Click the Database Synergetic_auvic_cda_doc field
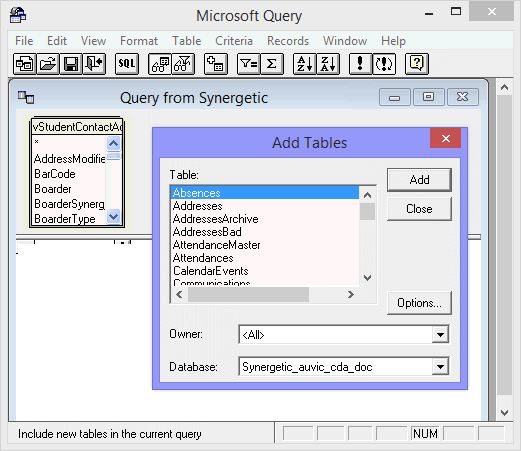The height and width of the screenshot is (451, 521). point(344,367)
